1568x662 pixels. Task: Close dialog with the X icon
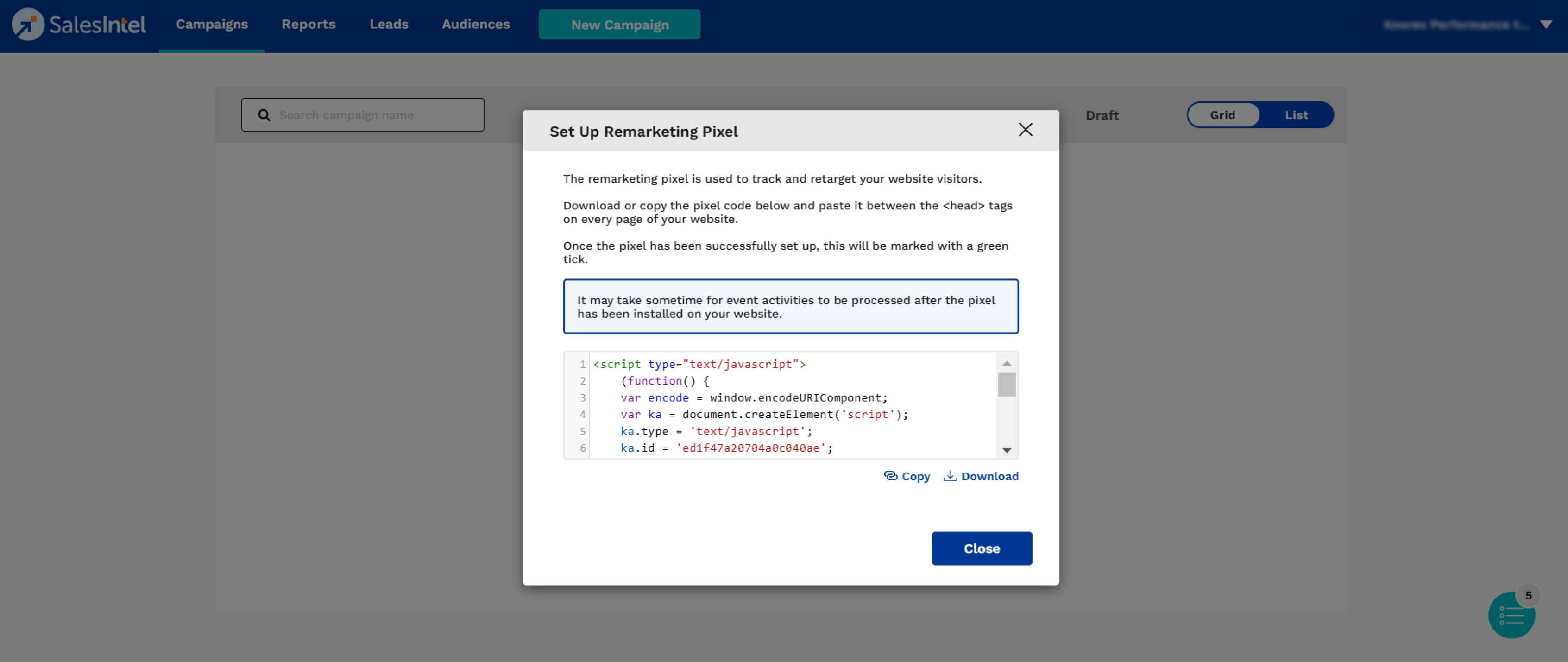point(1025,130)
